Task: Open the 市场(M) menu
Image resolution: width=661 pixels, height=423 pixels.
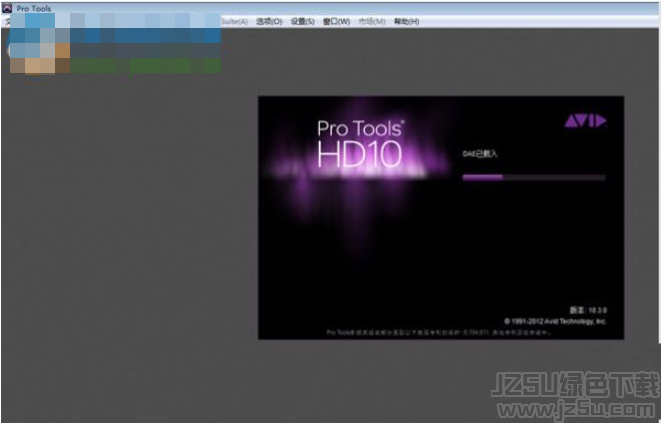Action: (x=372, y=21)
